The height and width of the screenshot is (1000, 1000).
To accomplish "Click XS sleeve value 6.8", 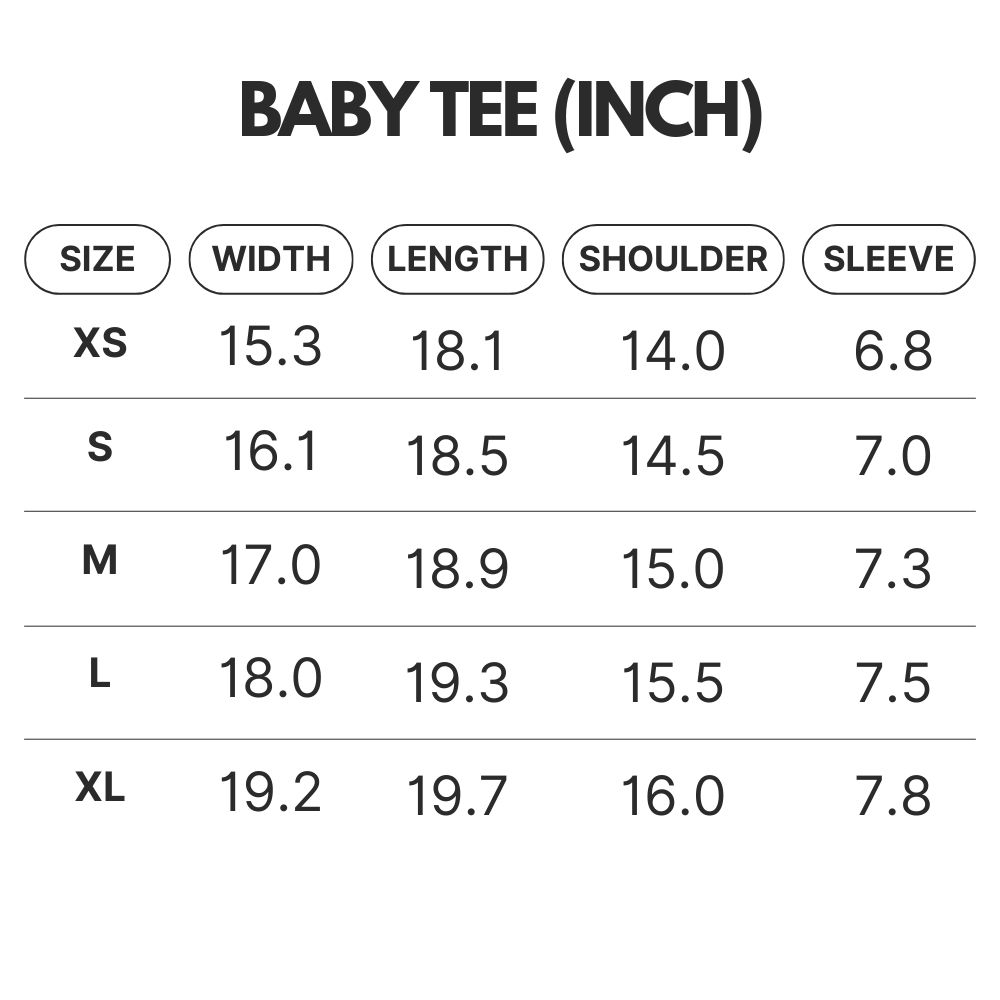I will pyautogui.click(x=893, y=350).
